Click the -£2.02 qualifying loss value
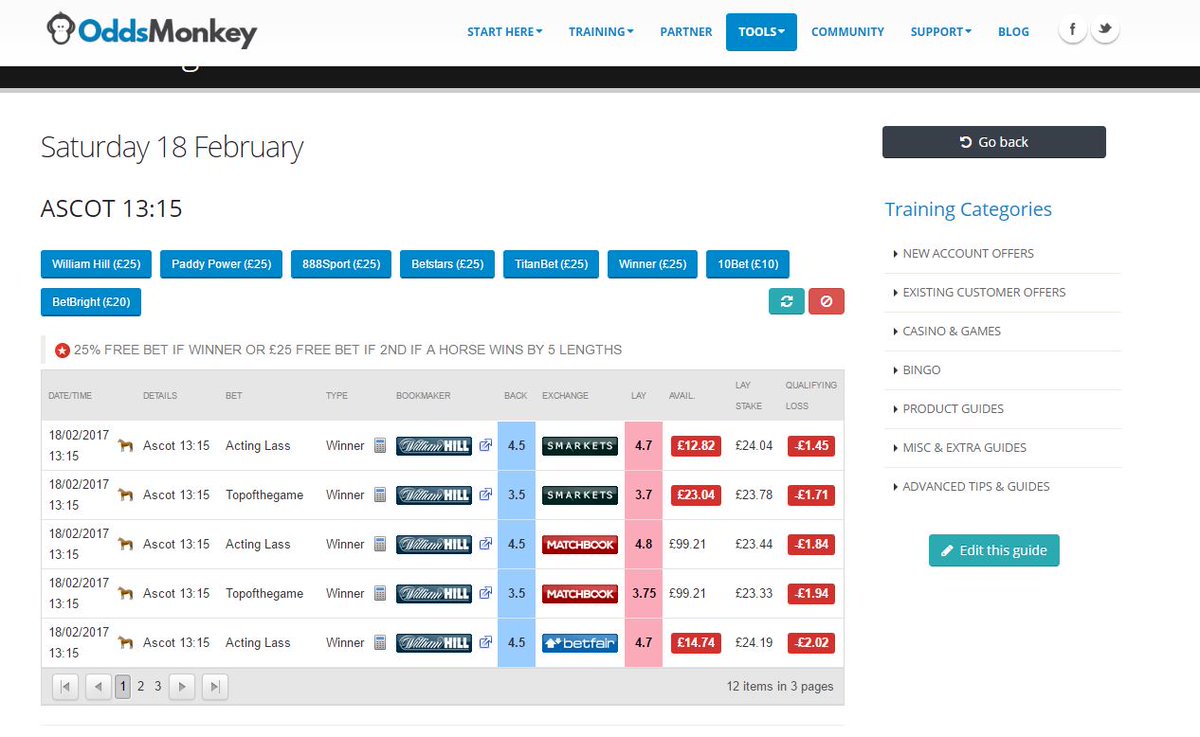 tap(811, 642)
